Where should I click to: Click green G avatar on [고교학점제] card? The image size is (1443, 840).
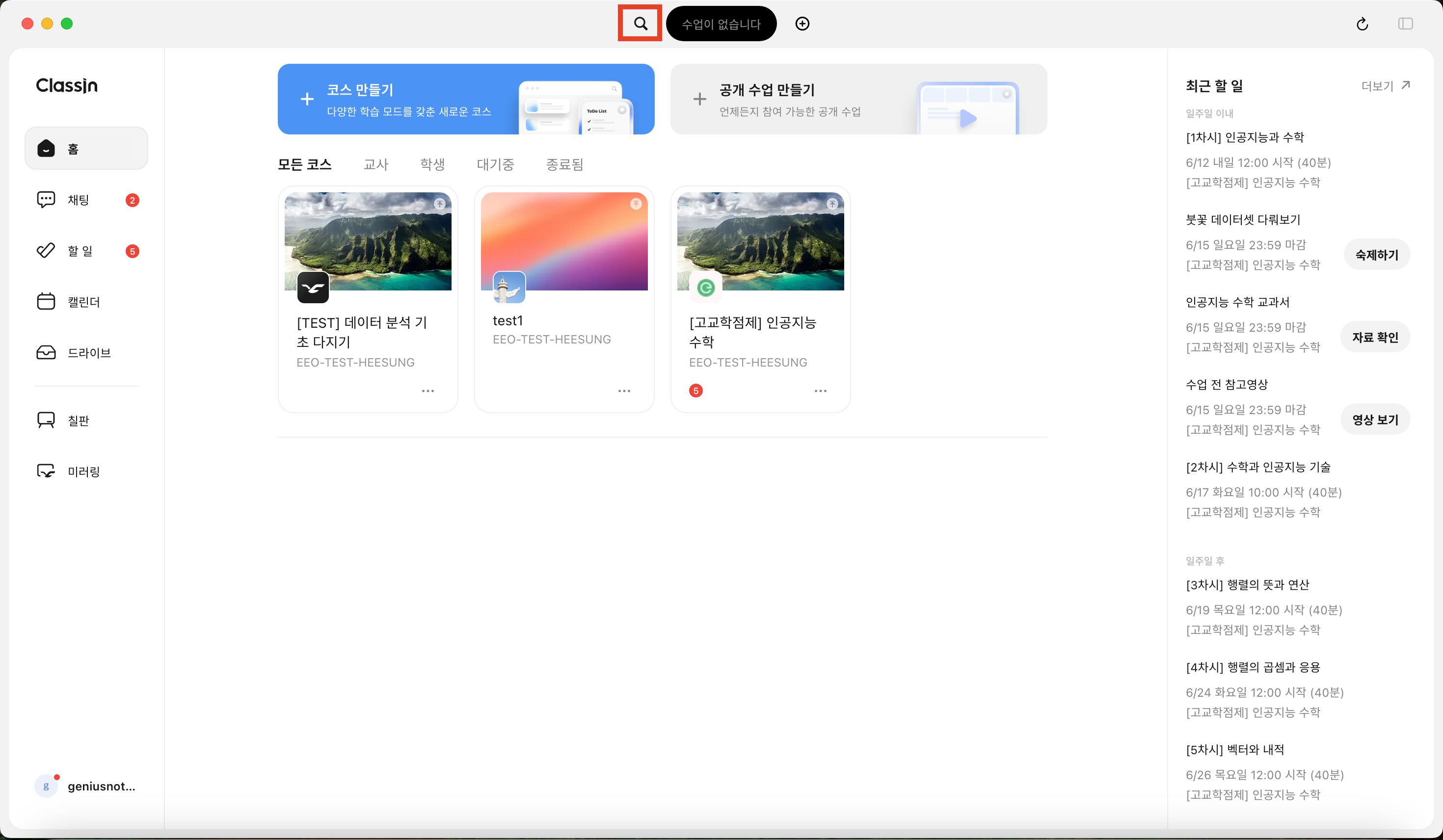[x=705, y=288]
